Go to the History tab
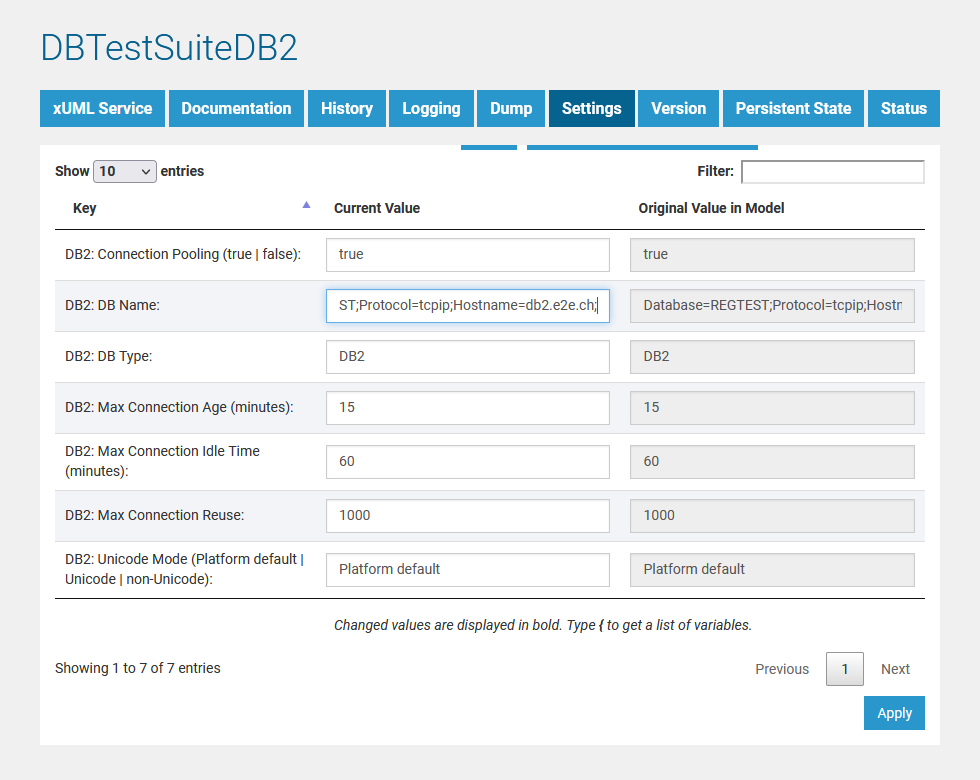980x780 pixels. click(x=346, y=108)
